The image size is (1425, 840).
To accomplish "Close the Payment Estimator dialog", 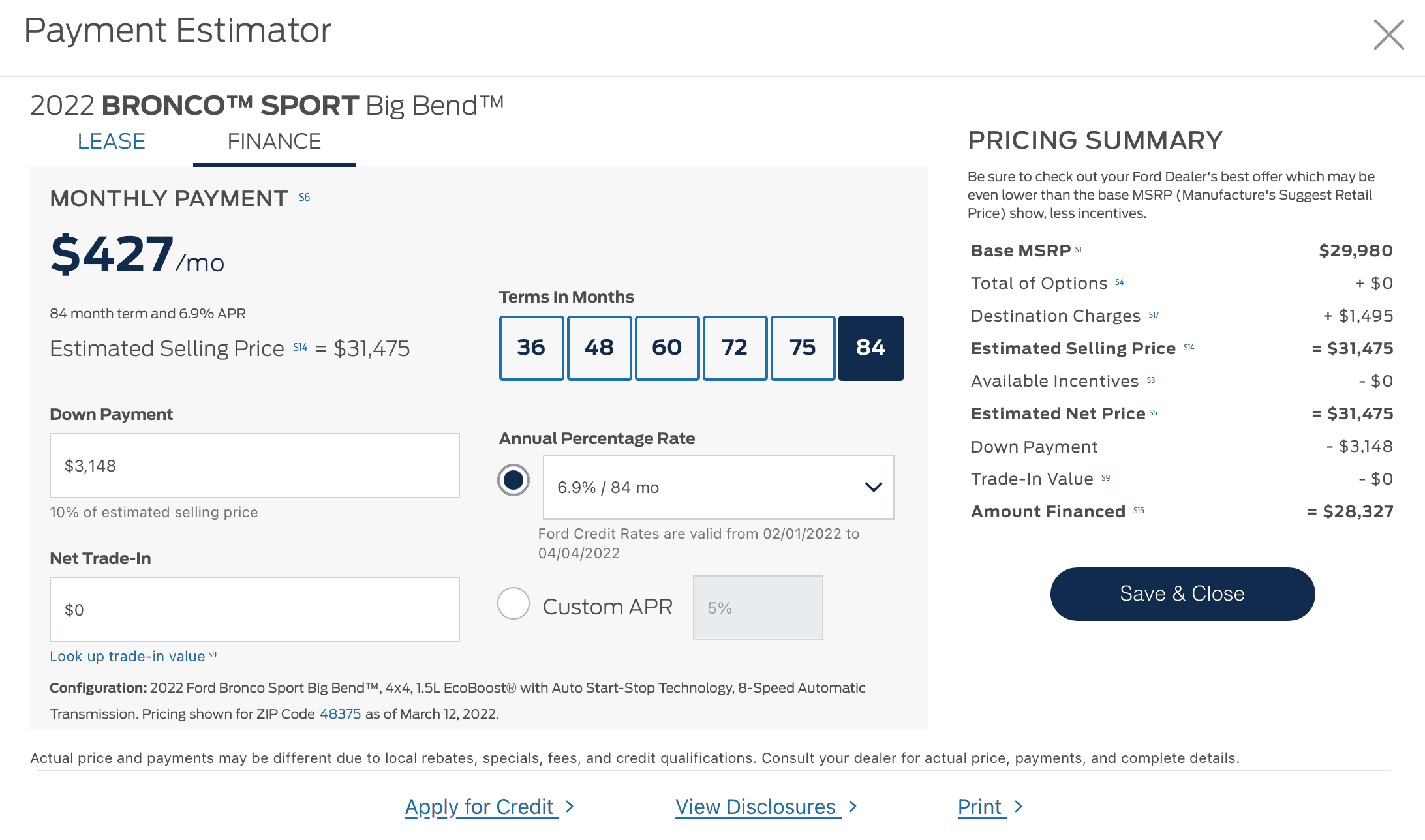I will tap(1388, 35).
